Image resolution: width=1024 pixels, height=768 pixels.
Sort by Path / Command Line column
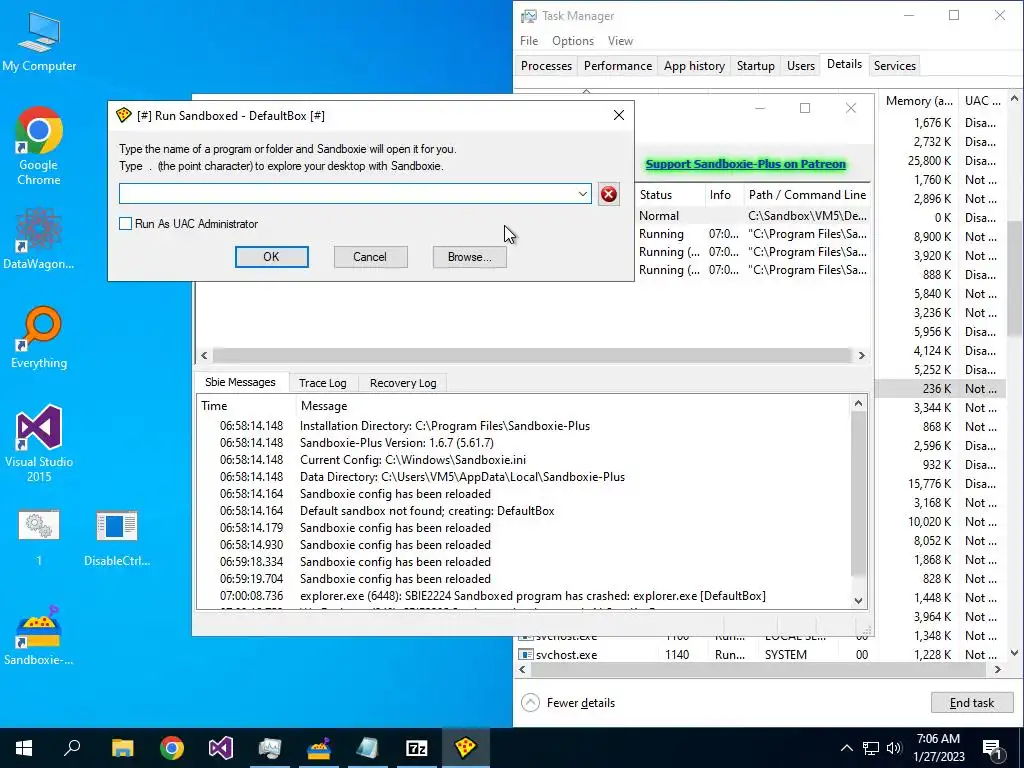pos(807,195)
